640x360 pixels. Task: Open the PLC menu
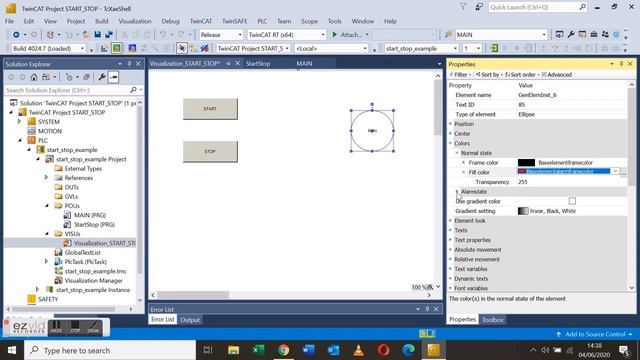[262, 21]
